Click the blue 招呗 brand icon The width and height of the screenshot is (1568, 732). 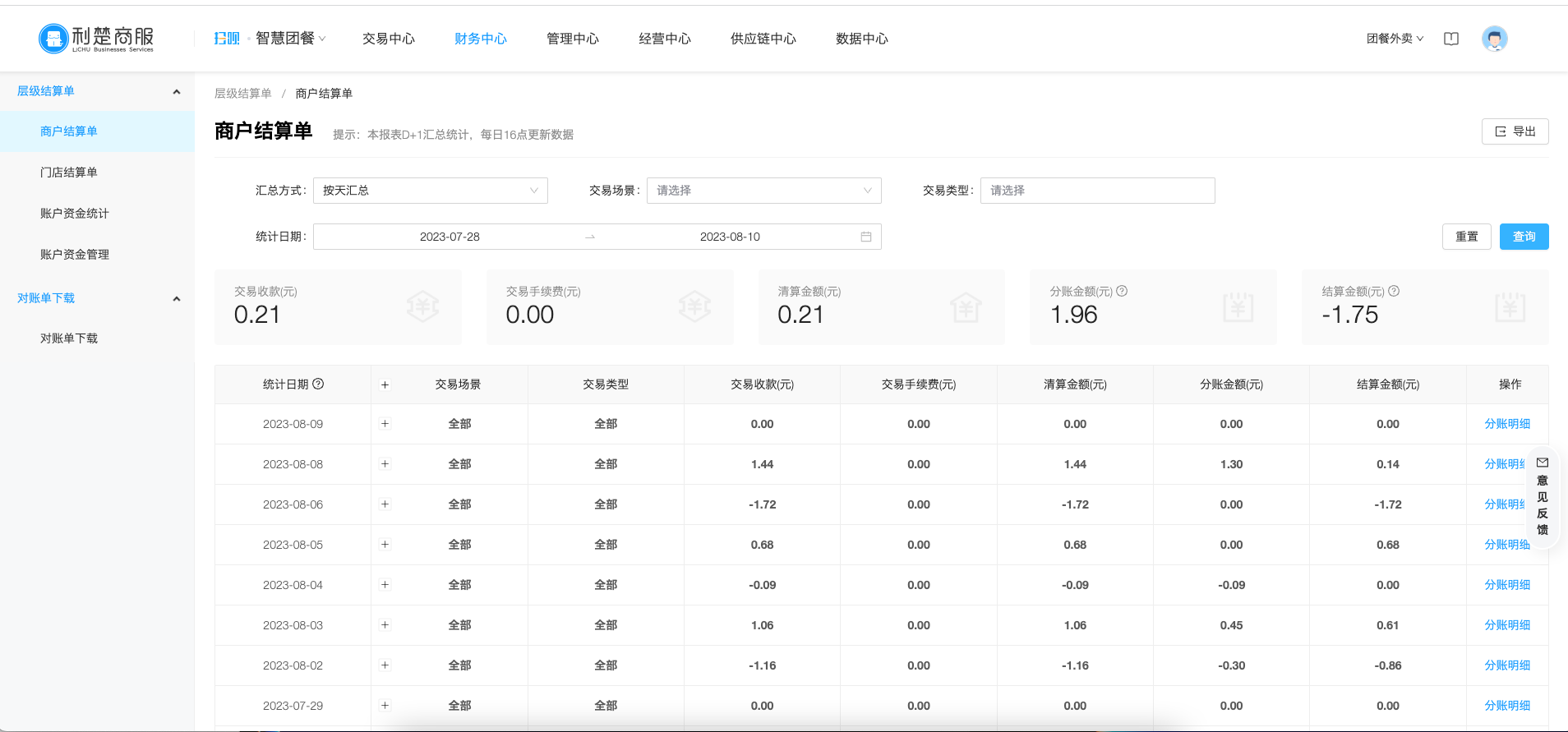pyautogui.click(x=227, y=39)
